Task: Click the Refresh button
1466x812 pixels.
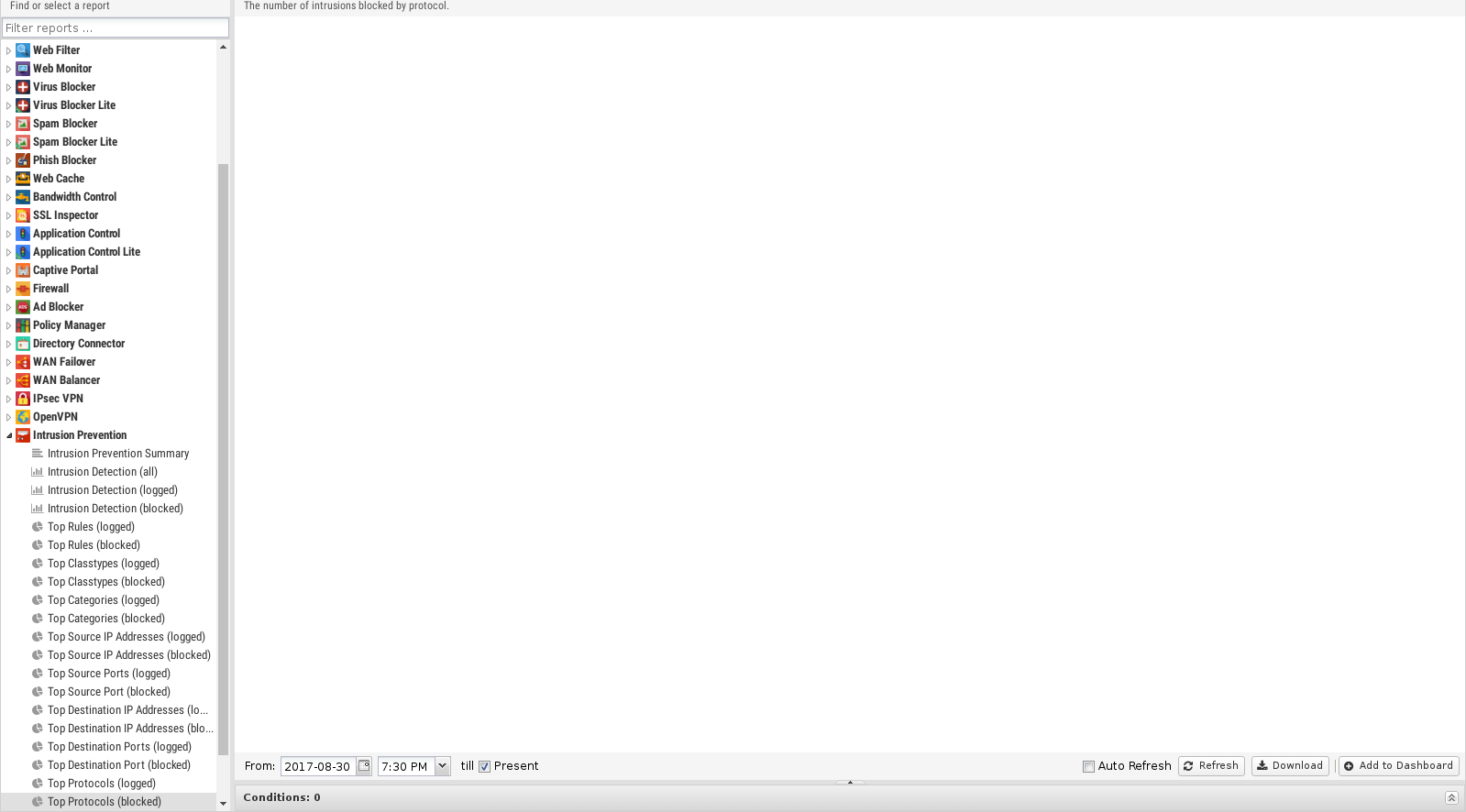Action: tap(1211, 766)
